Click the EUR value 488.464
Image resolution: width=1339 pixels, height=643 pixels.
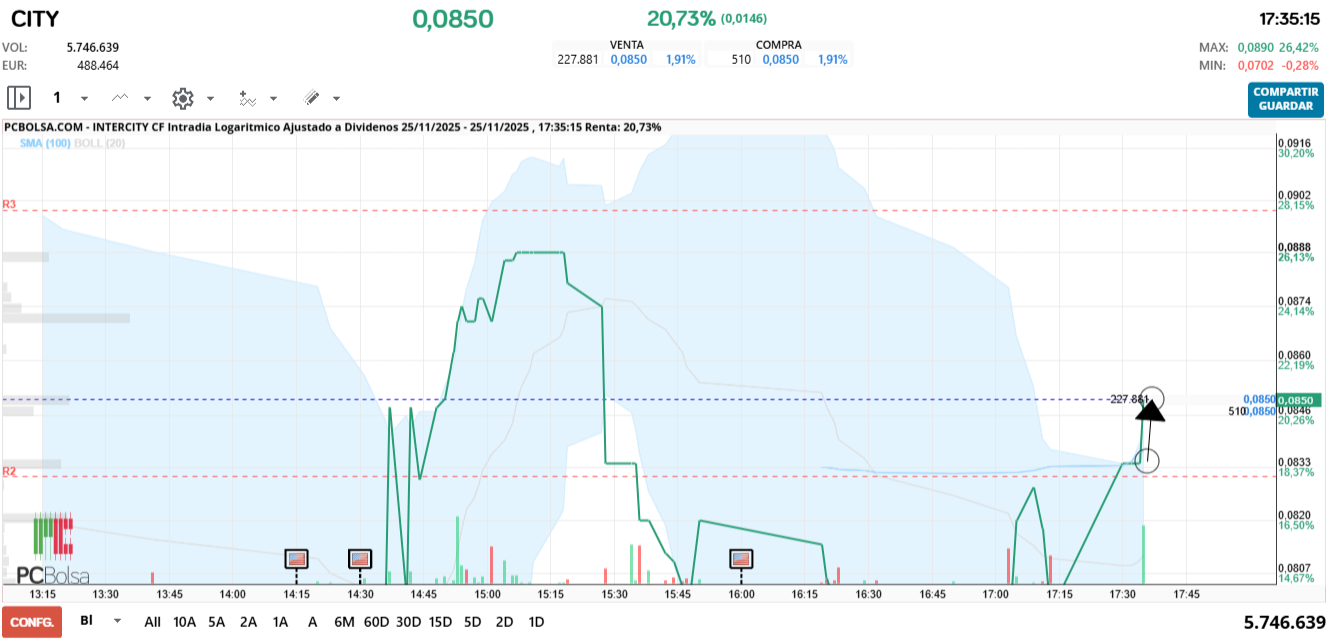98,66
